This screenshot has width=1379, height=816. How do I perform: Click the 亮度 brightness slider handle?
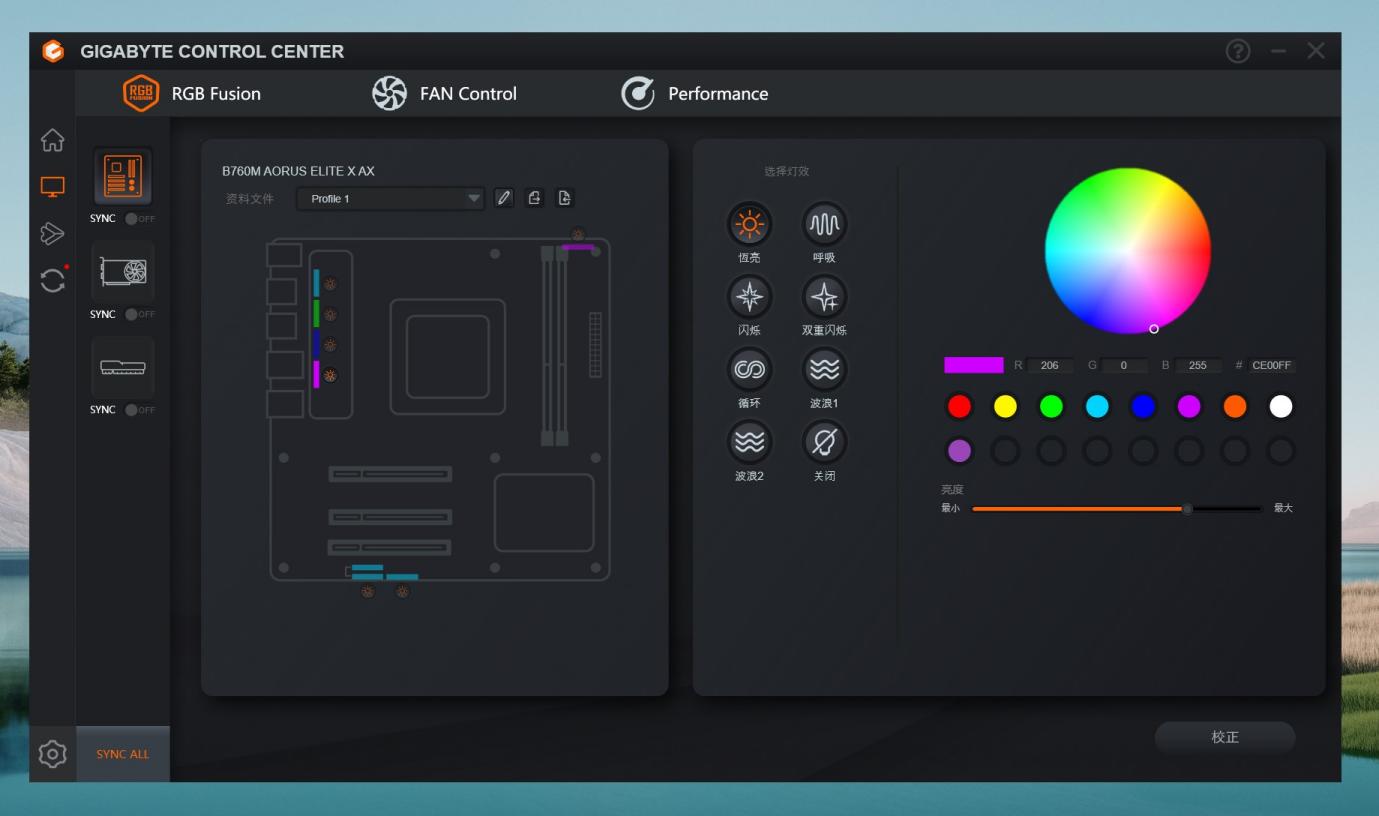[x=1187, y=509]
